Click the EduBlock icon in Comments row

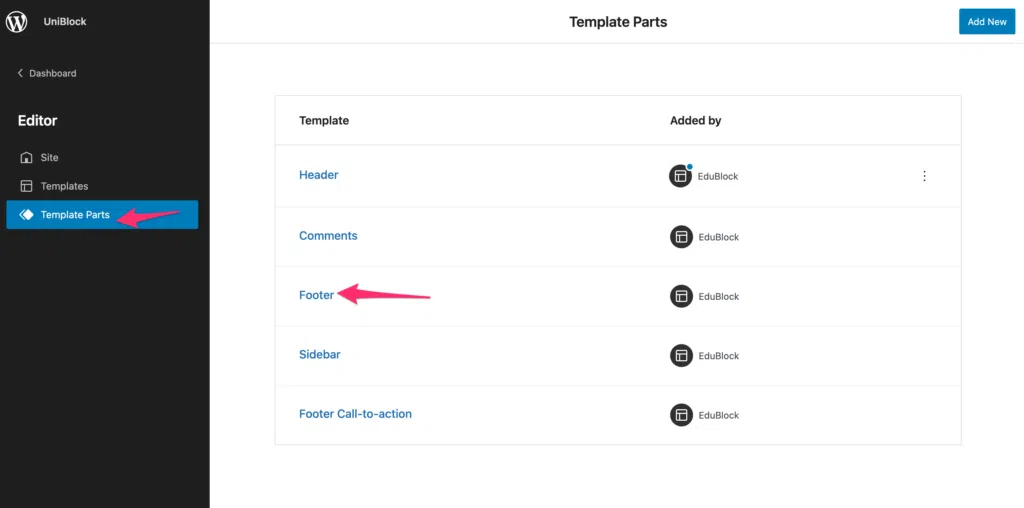[681, 237]
